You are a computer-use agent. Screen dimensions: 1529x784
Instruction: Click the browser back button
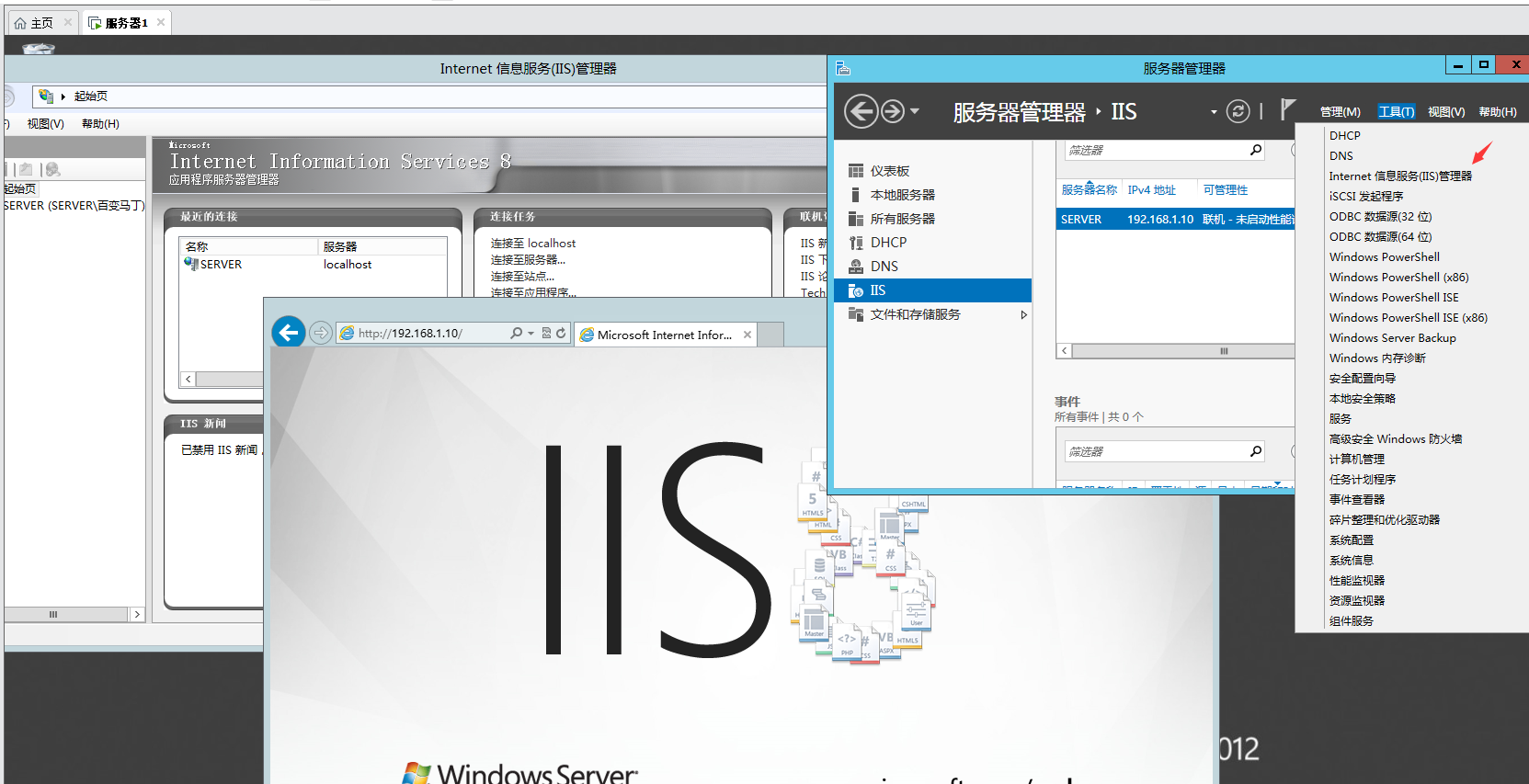tap(289, 332)
